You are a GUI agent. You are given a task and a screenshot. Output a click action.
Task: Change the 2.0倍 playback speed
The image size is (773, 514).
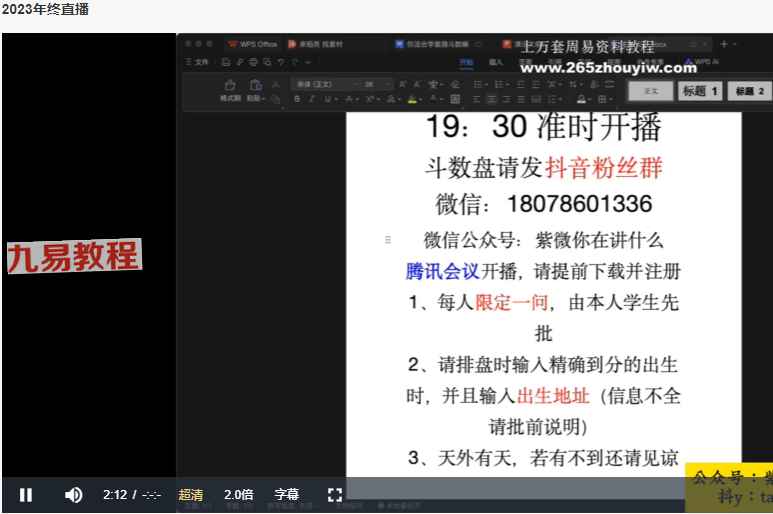[x=239, y=494]
